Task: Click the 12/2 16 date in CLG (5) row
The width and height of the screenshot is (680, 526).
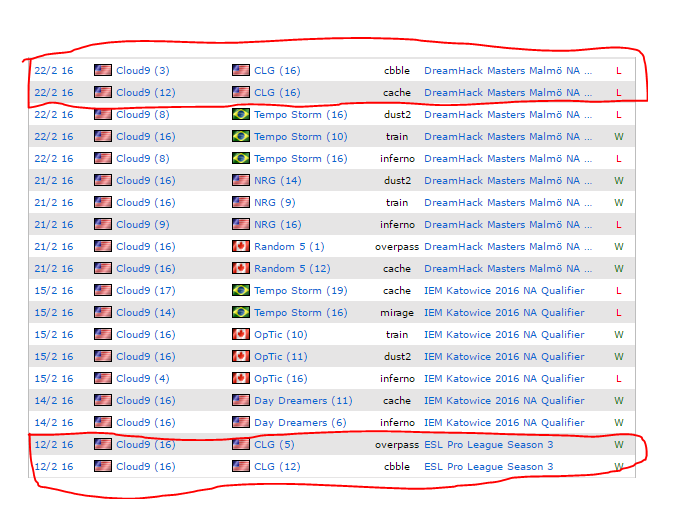Action: pos(54,445)
